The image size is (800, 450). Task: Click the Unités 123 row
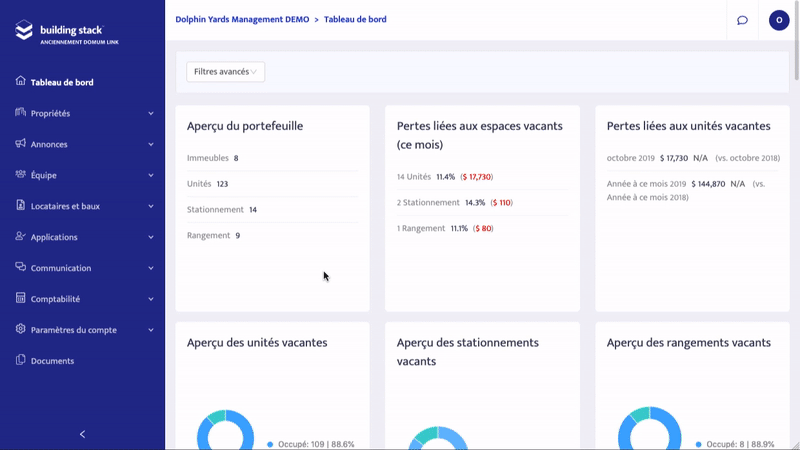click(x=272, y=184)
